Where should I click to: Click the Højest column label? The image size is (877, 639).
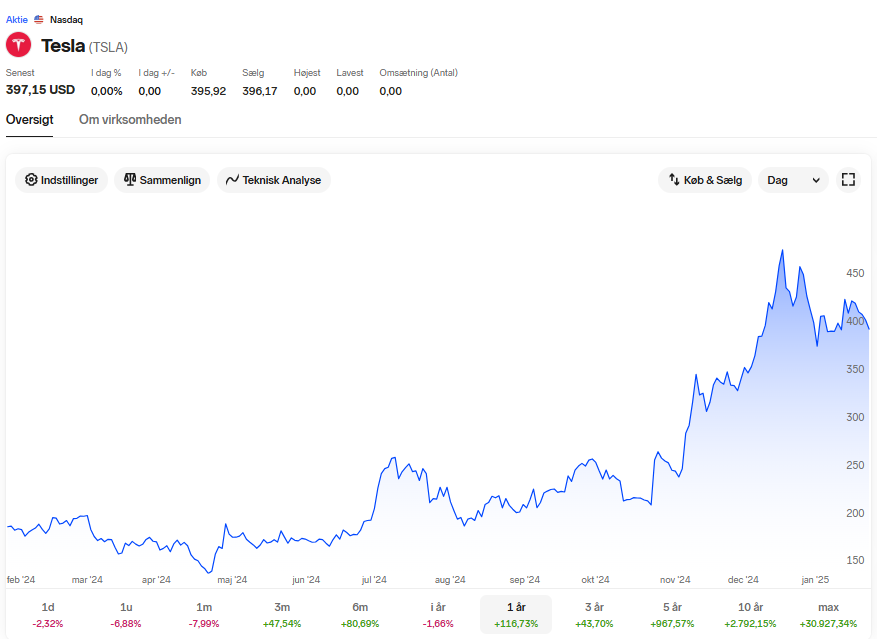[307, 73]
